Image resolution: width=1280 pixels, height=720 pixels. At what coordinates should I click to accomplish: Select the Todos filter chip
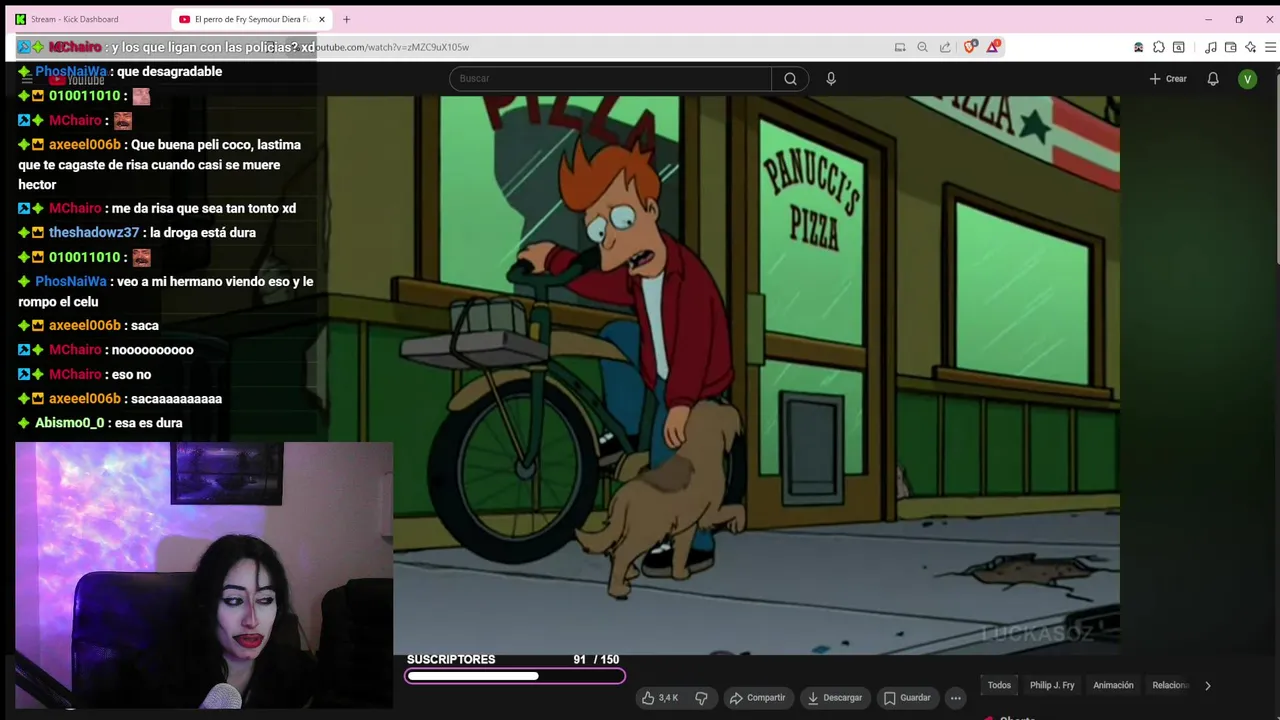[x=999, y=685]
